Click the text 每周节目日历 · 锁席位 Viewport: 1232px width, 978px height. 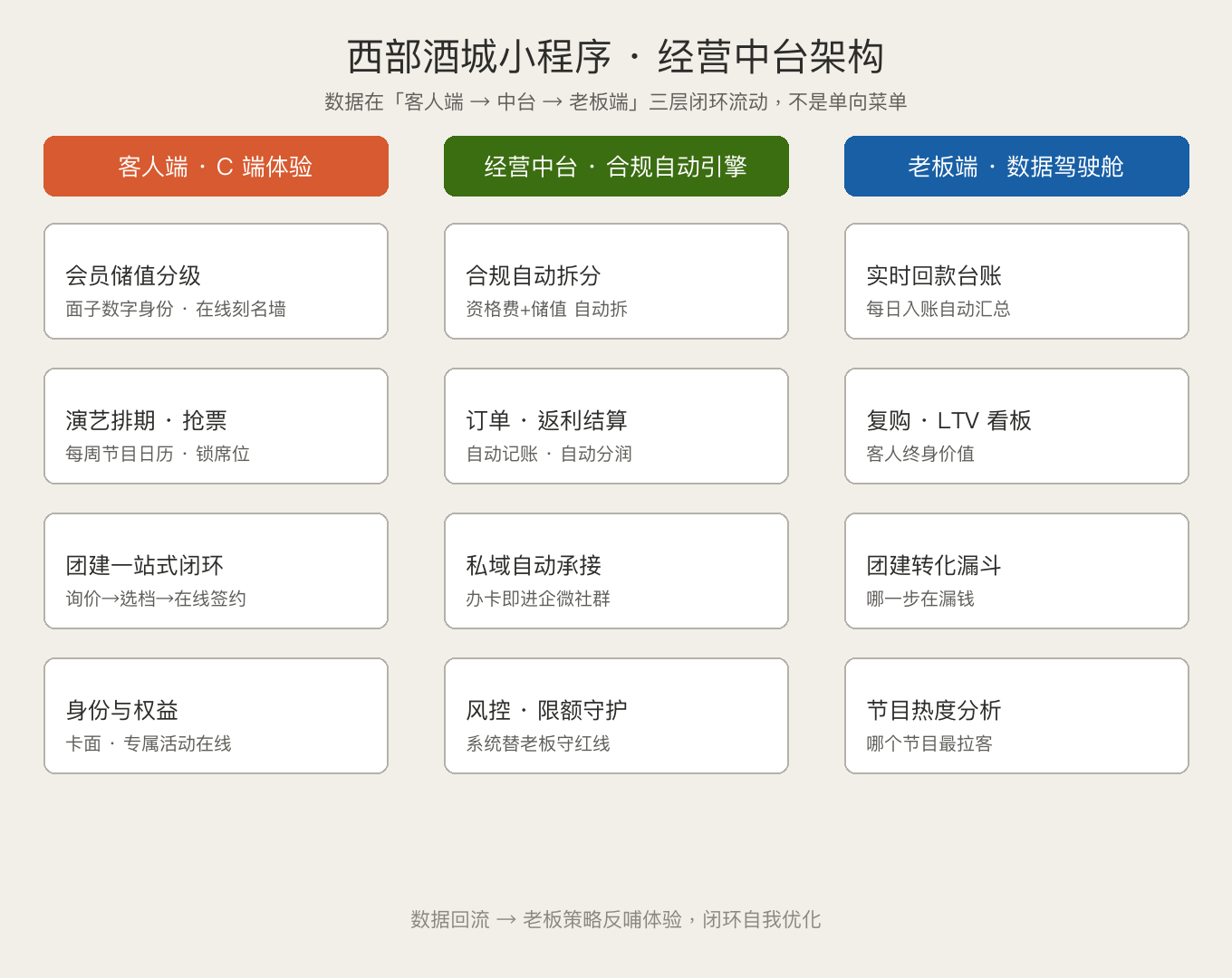tap(158, 454)
